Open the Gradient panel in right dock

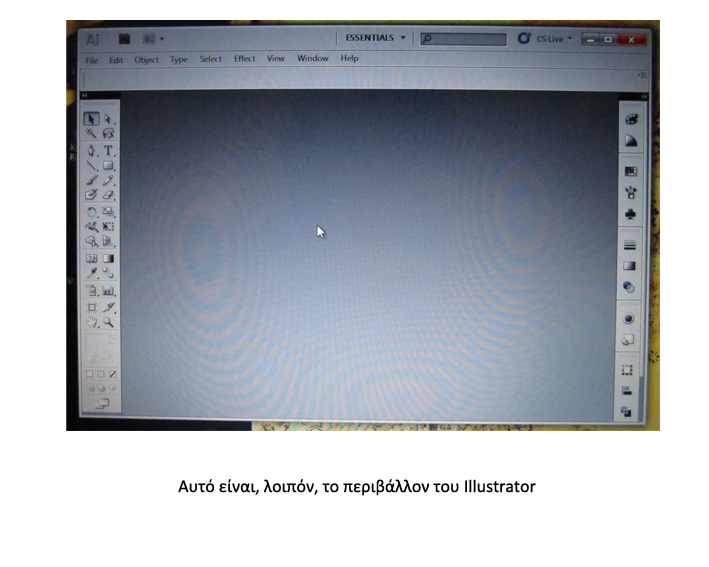tap(629, 266)
